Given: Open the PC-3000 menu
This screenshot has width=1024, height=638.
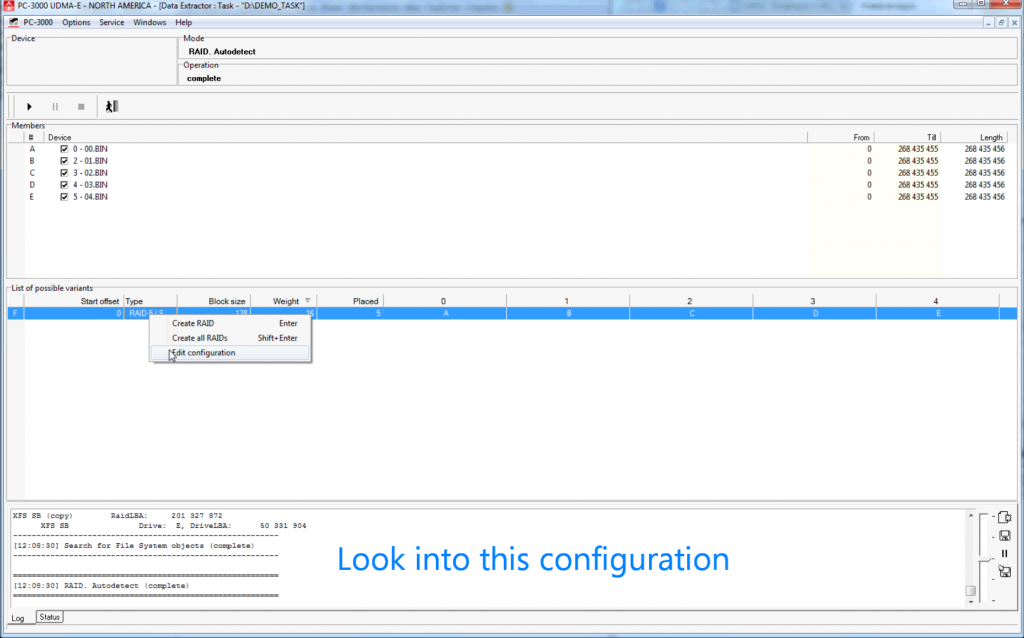Looking at the screenshot, I should 38,22.
